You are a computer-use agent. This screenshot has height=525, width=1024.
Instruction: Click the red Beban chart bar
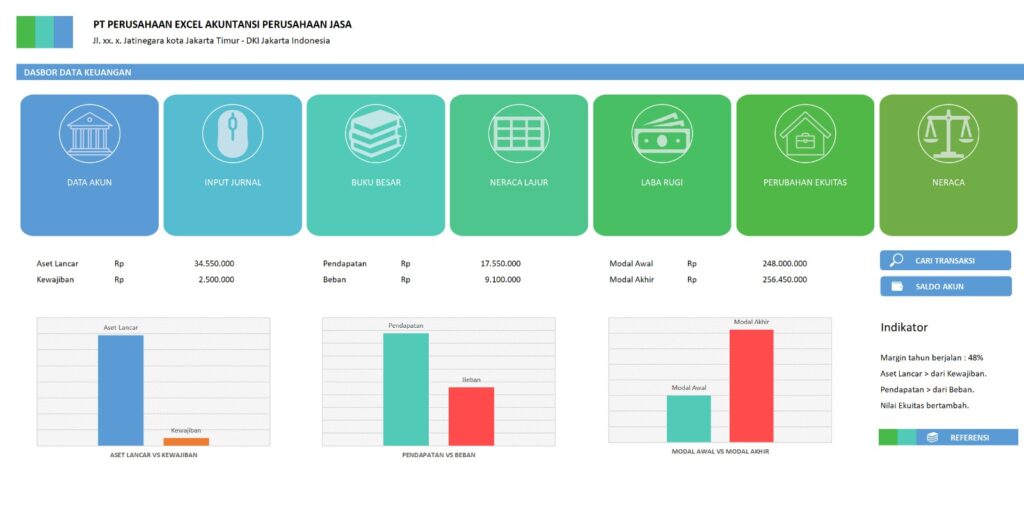pyautogui.click(x=471, y=416)
